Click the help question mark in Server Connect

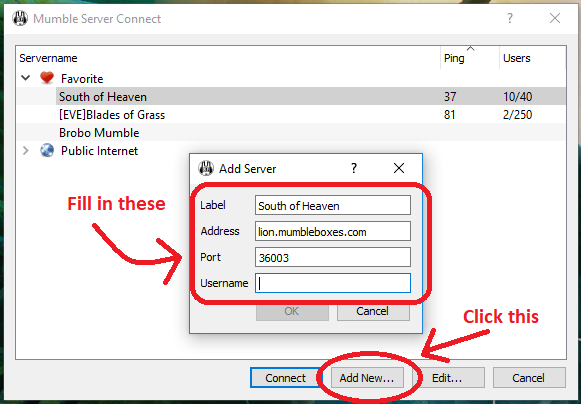pos(510,18)
